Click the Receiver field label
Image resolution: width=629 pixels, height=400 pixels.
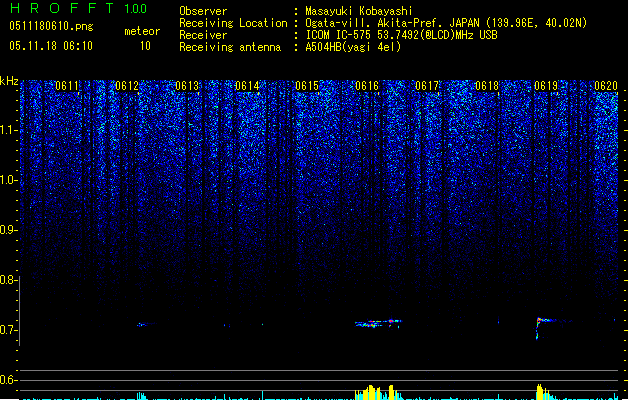pos(203,35)
